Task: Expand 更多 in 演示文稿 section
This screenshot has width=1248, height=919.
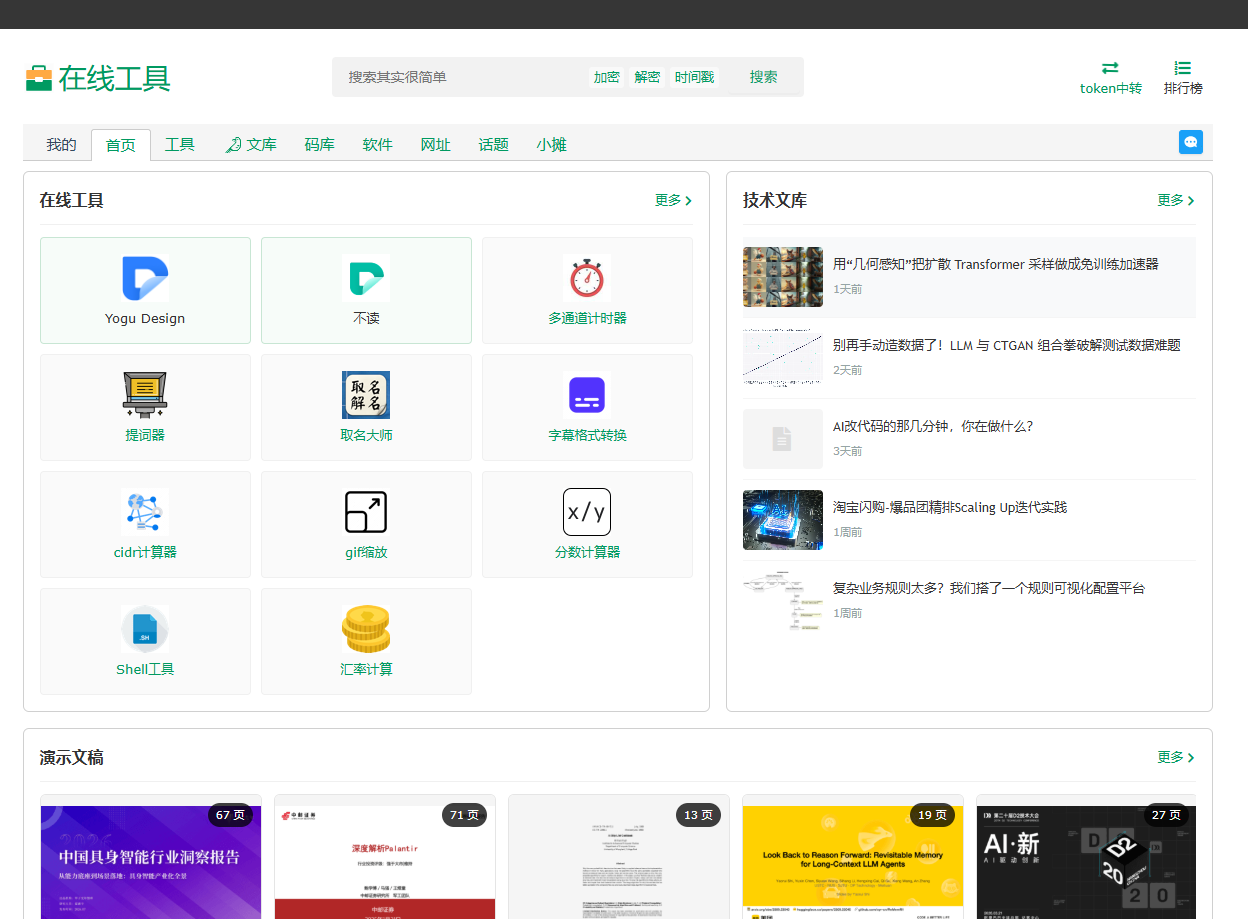Action: click(x=1176, y=757)
